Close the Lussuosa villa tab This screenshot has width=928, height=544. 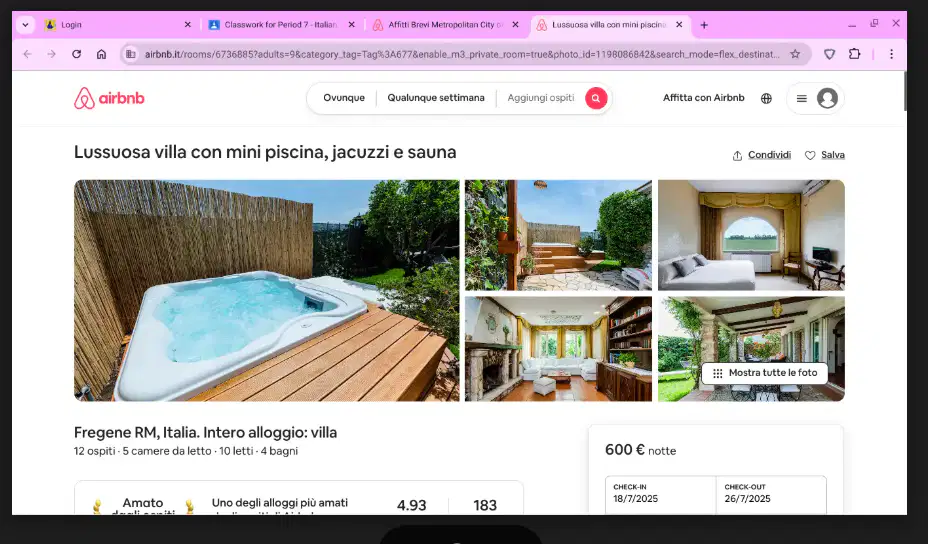(x=679, y=25)
